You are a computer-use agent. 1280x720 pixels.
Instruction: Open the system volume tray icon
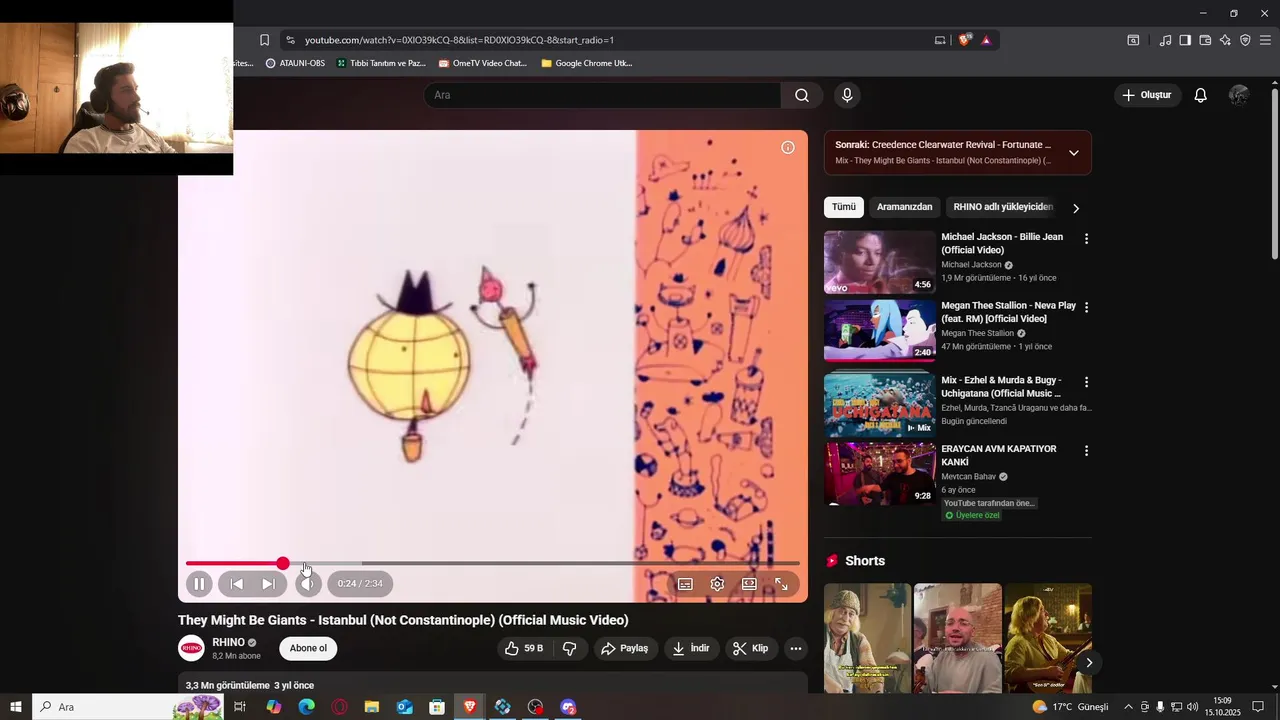[x=1193, y=707]
